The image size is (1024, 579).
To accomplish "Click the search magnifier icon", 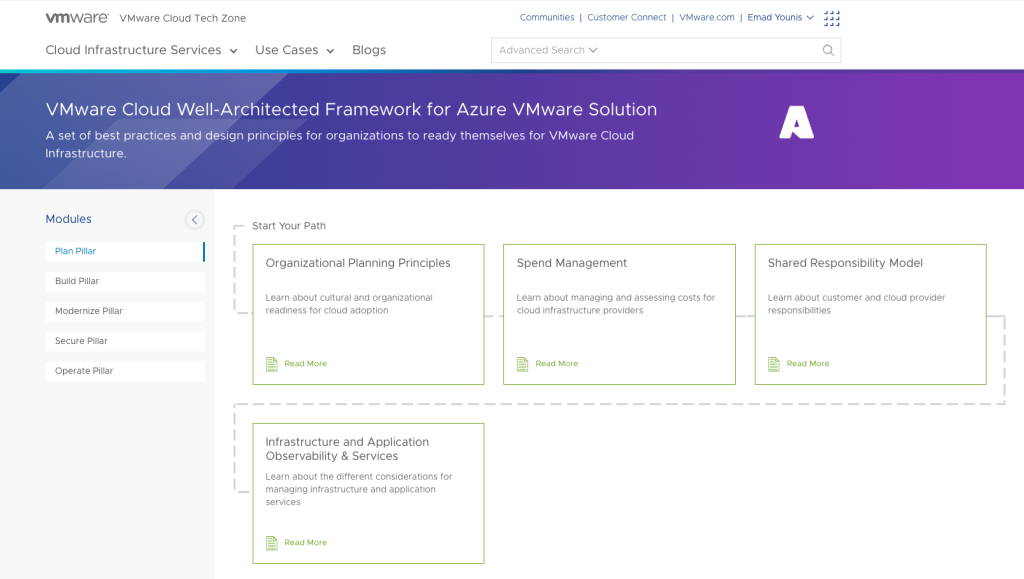I will [x=828, y=50].
